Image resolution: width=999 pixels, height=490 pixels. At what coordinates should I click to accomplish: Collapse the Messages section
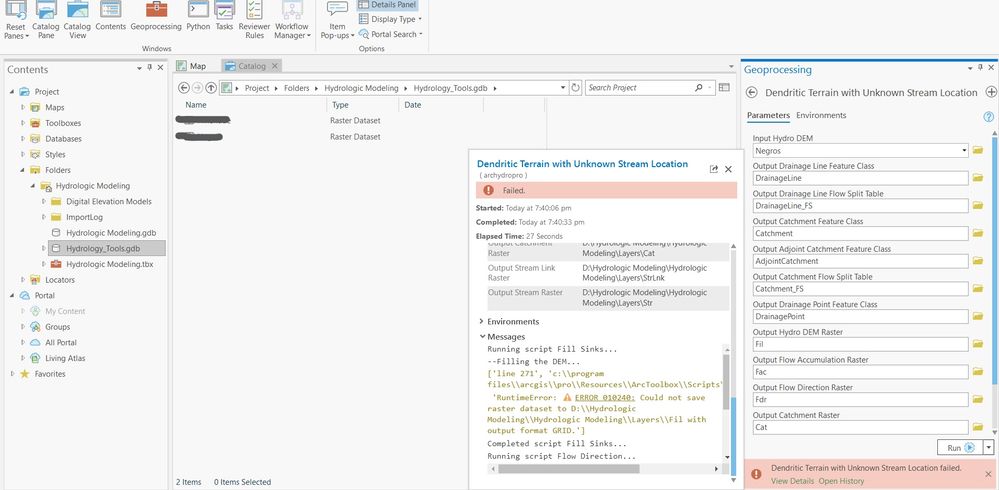(481, 336)
